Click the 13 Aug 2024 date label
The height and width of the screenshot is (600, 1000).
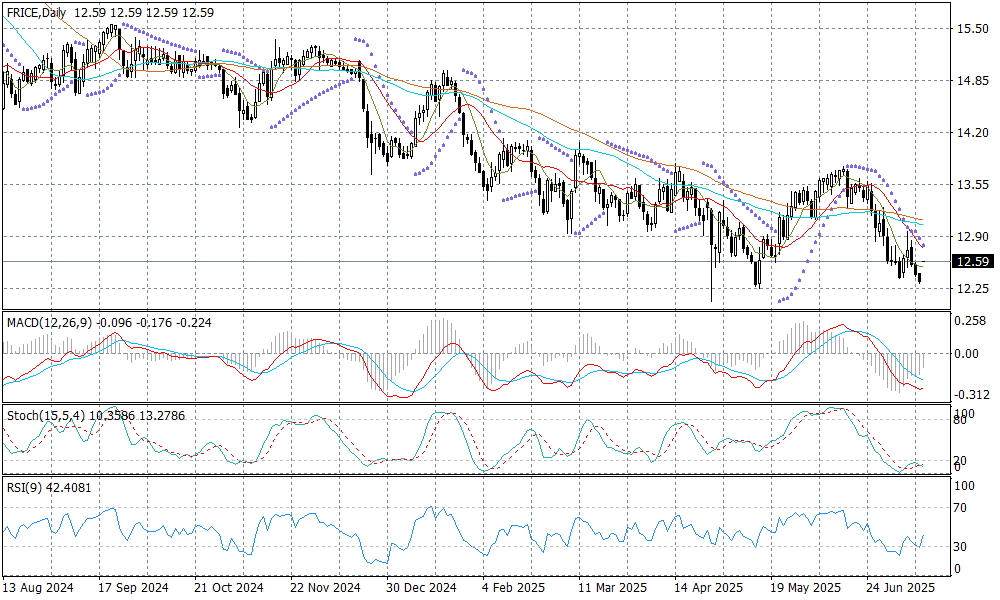tap(40, 589)
